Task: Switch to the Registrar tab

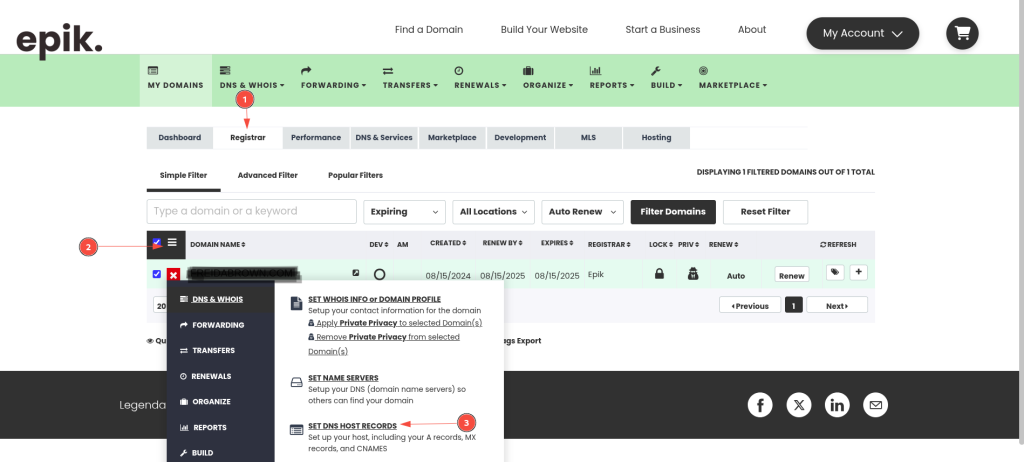Action: point(248,138)
